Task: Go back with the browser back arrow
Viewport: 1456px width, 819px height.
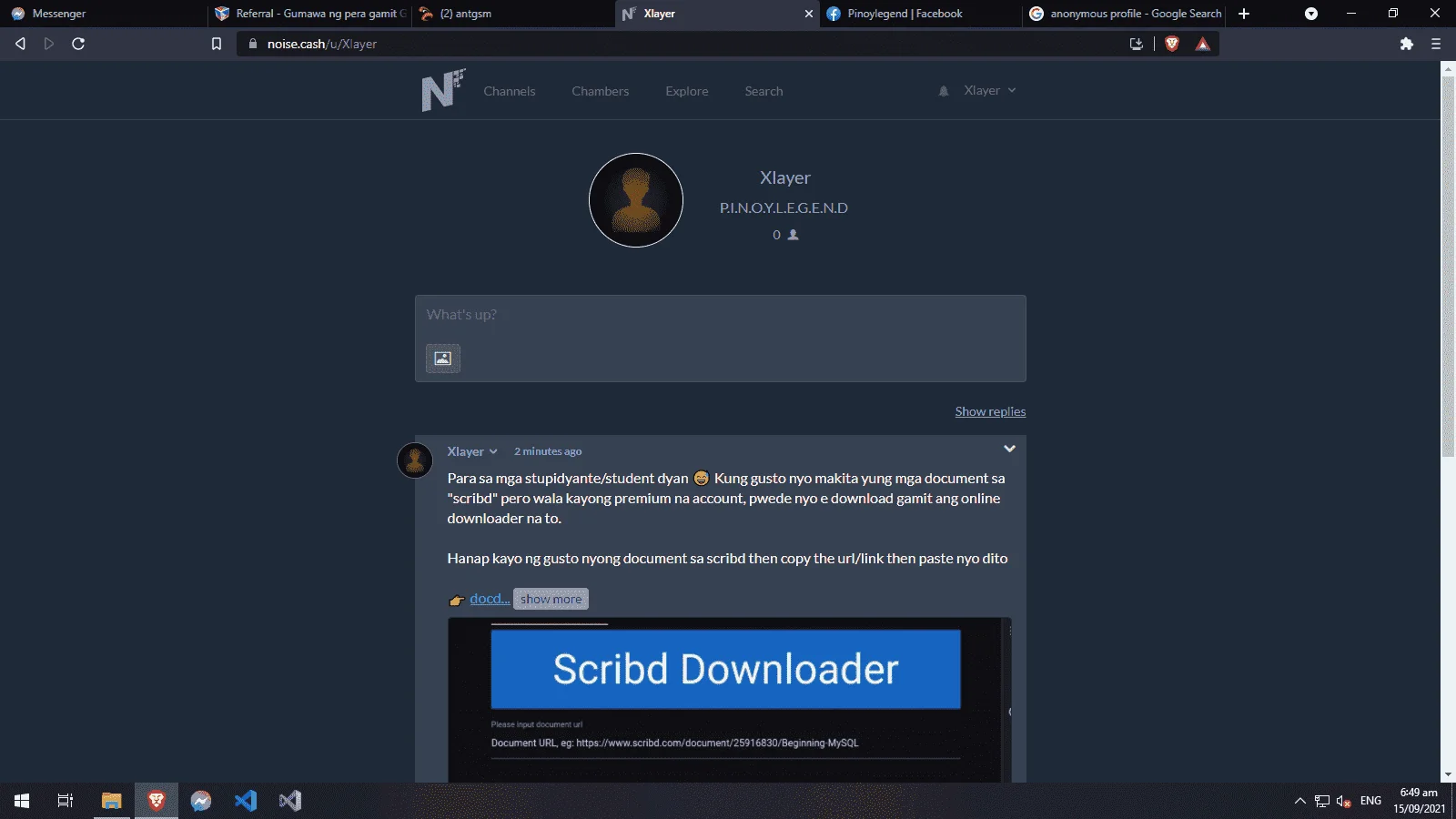Action: point(20,44)
